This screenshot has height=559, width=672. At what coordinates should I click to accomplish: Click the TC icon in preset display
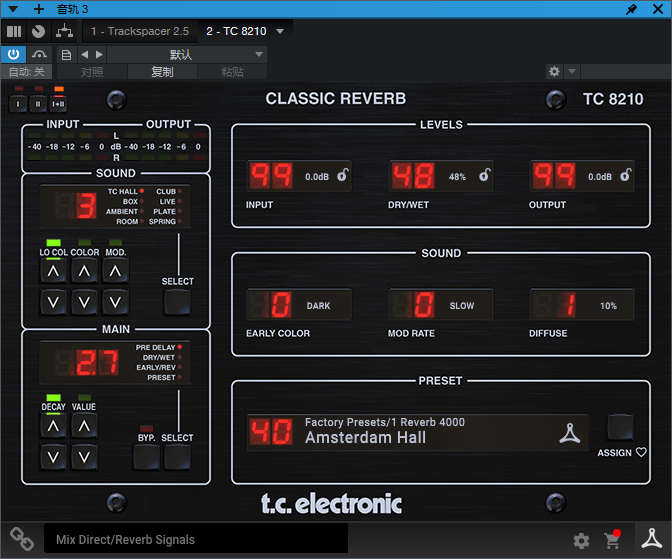[570, 433]
